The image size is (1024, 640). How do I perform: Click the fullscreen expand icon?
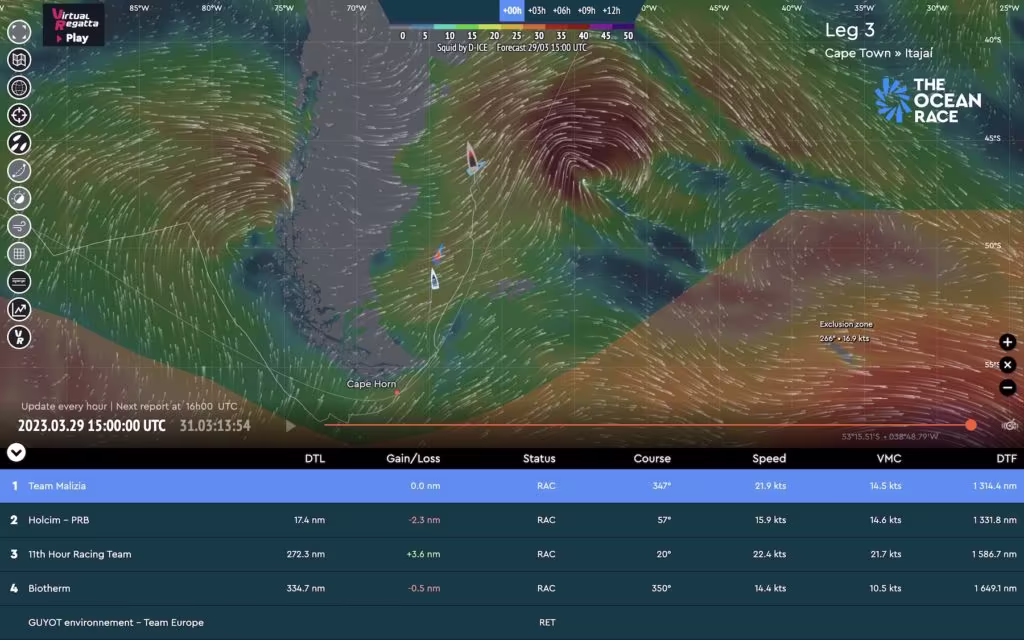(19, 32)
